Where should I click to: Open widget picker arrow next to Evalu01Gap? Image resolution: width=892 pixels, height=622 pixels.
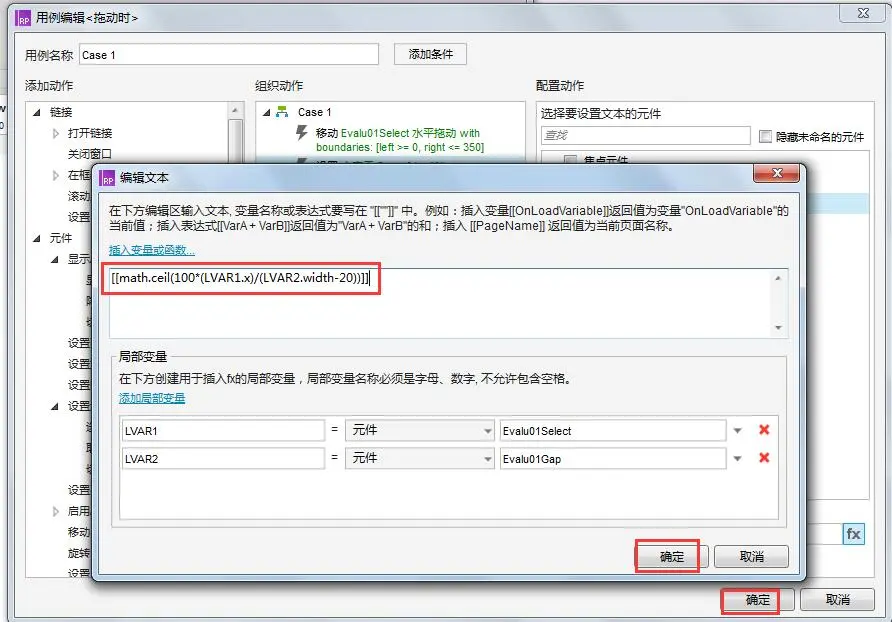(738, 459)
